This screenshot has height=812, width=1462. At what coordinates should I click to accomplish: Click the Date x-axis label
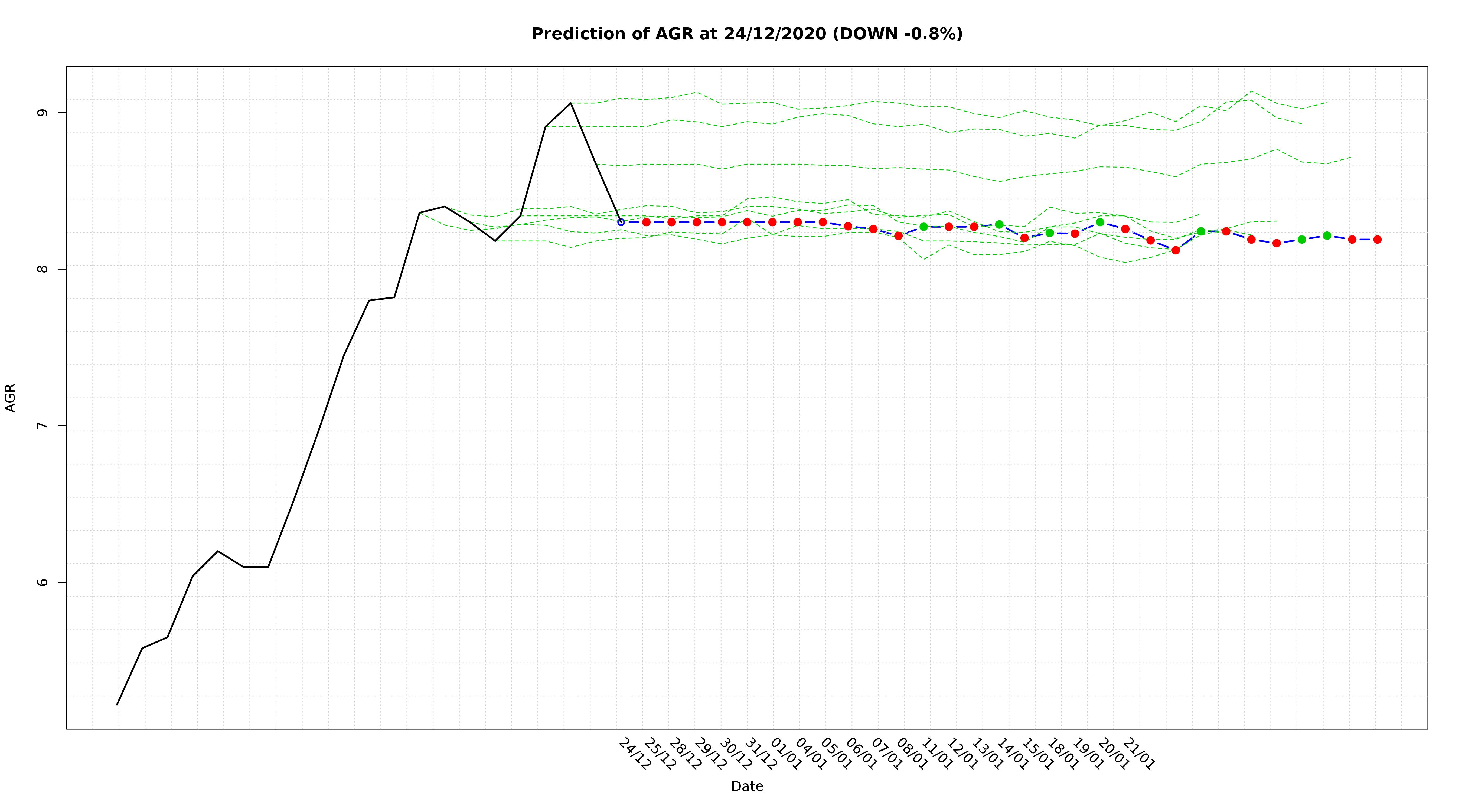click(x=747, y=787)
